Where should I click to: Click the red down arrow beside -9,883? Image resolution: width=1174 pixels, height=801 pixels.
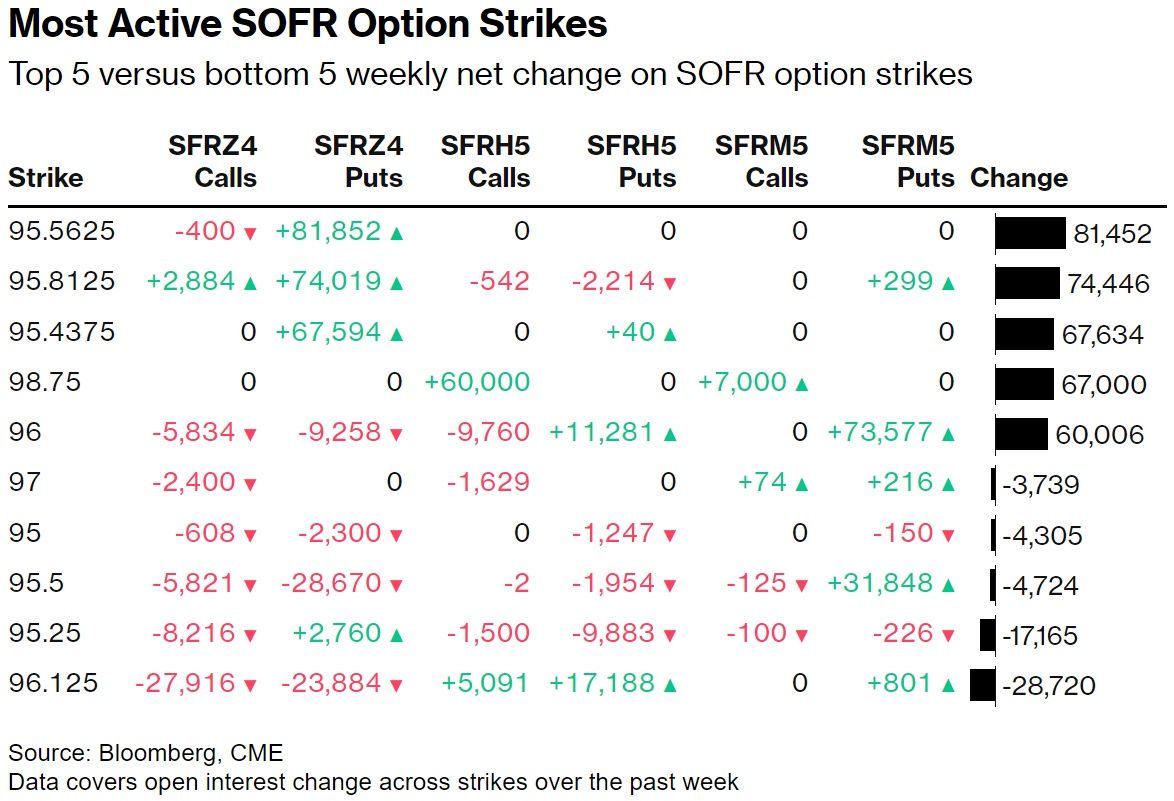[670, 635]
